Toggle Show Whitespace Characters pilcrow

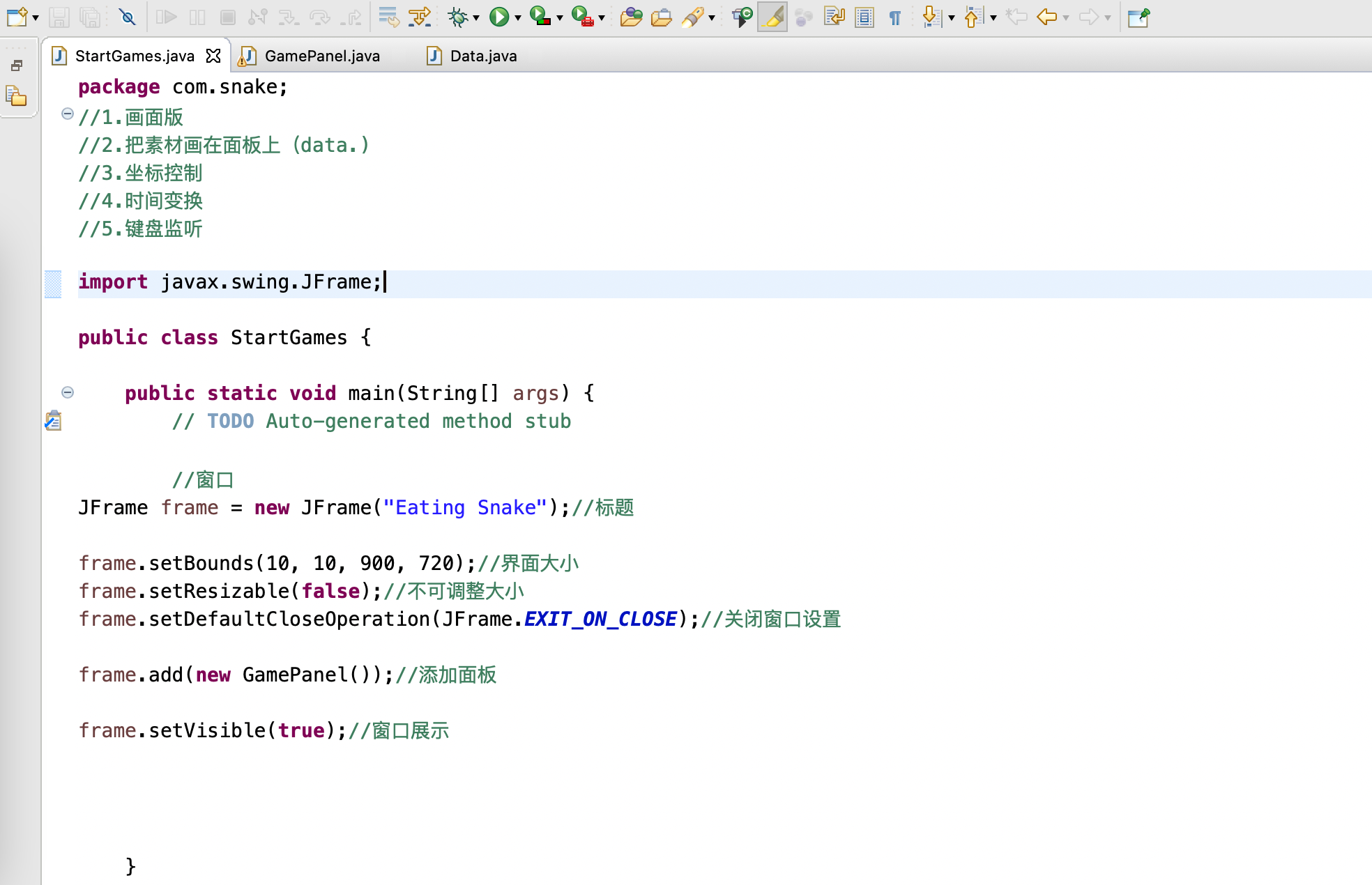(895, 18)
